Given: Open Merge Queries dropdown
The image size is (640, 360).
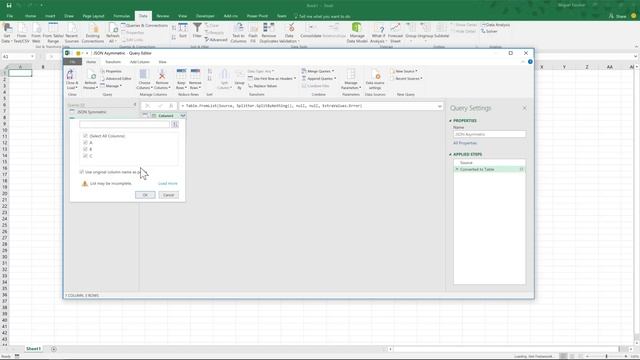Looking at the screenshot, I should (318, 71).
